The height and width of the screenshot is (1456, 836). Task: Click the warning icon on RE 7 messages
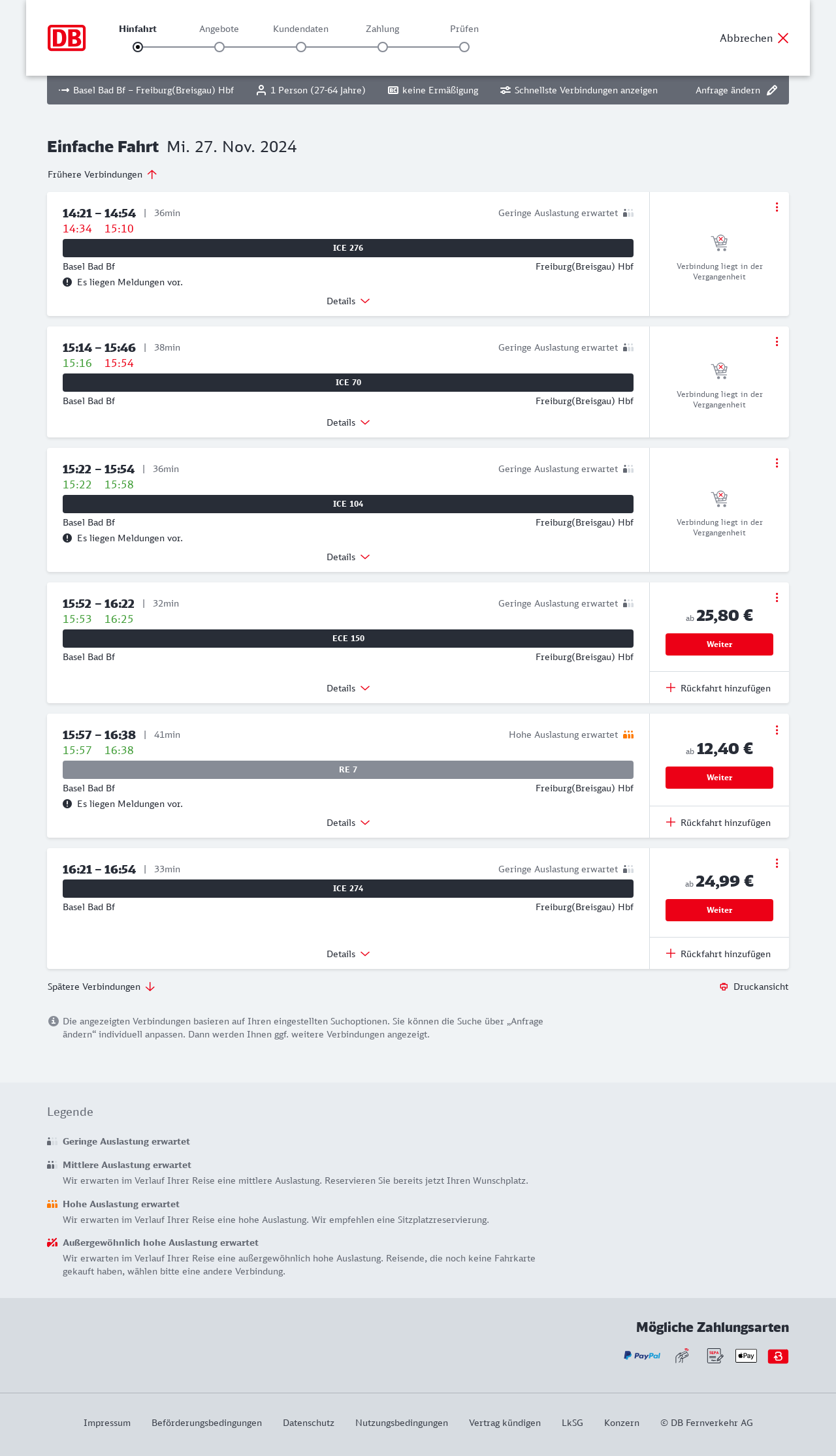tap(67, 804)
